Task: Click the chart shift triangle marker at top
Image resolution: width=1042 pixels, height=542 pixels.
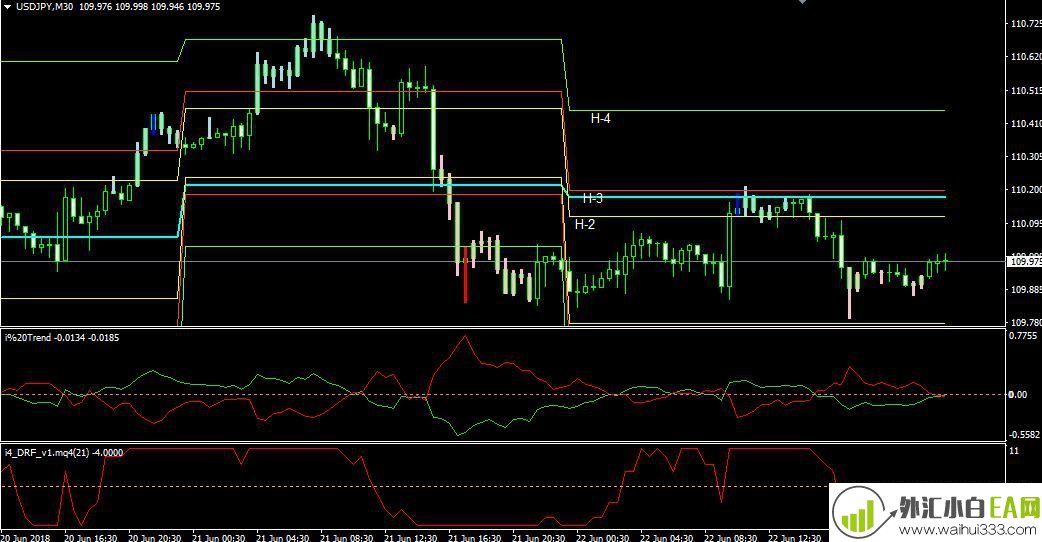Action: tap(802, 2)
